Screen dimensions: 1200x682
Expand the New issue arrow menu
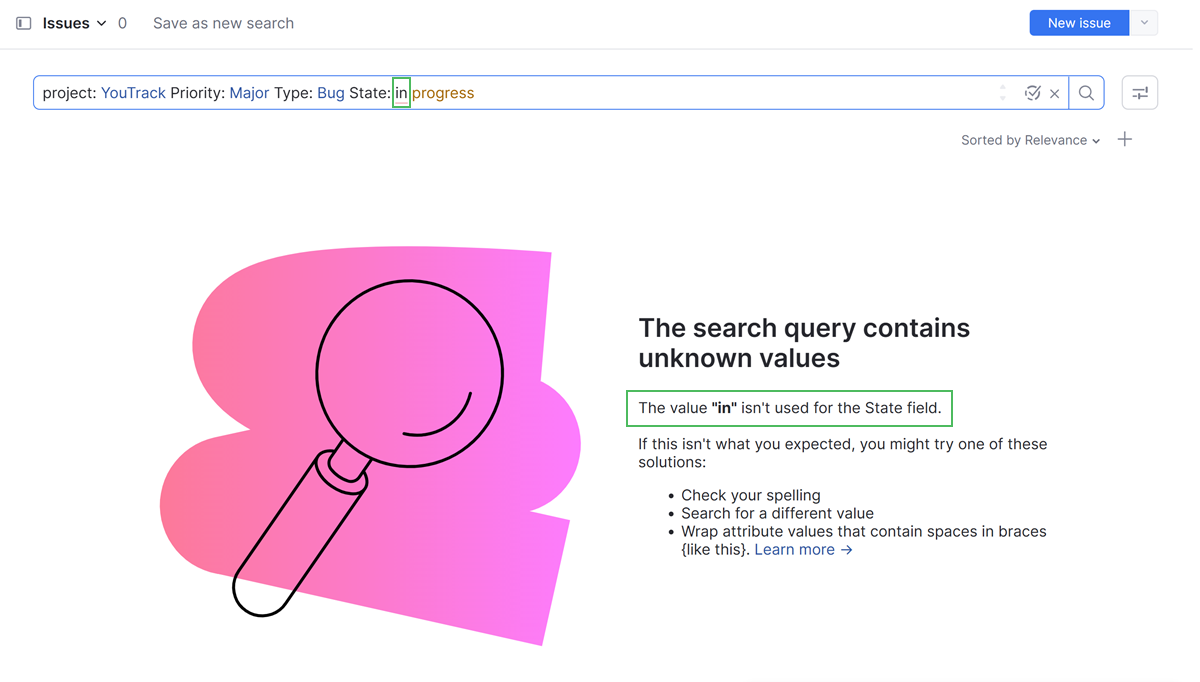pos(1144,23)
